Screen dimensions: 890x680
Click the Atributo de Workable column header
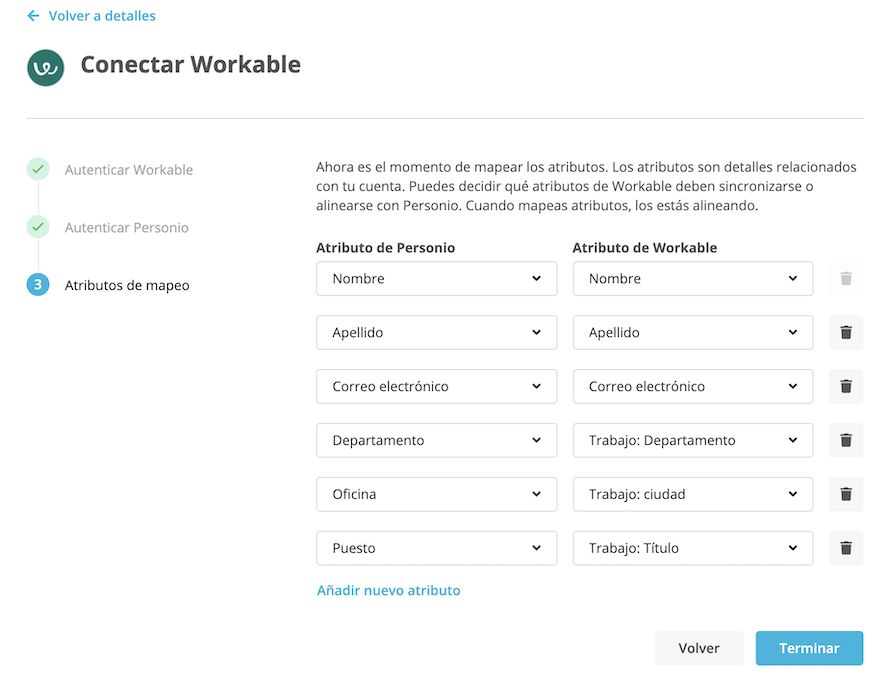point(645,247)
